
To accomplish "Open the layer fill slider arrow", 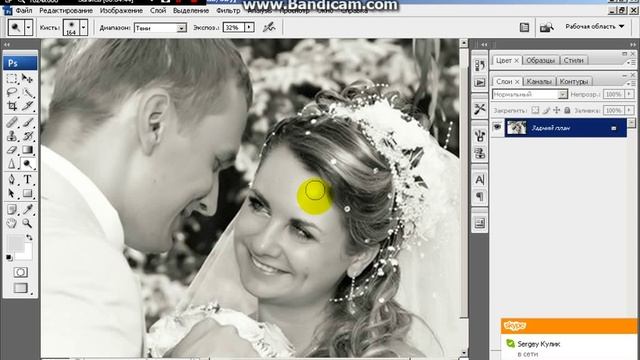I will click(x=629, y=110).
